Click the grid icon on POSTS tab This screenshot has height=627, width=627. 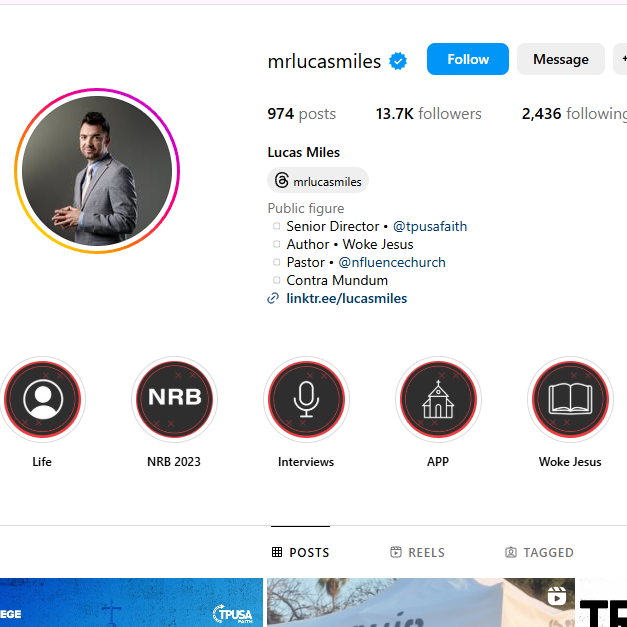click(x=277, y=552)
